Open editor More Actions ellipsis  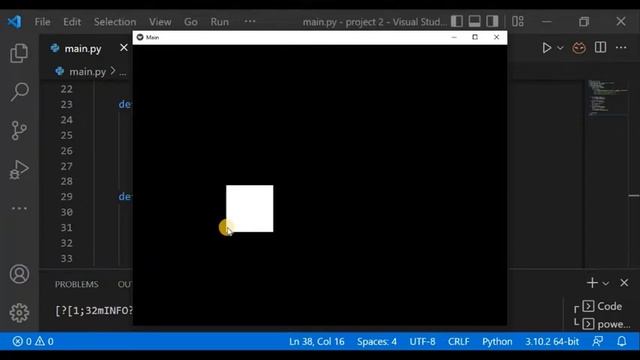pyautogui.click(x=621, y=47)
